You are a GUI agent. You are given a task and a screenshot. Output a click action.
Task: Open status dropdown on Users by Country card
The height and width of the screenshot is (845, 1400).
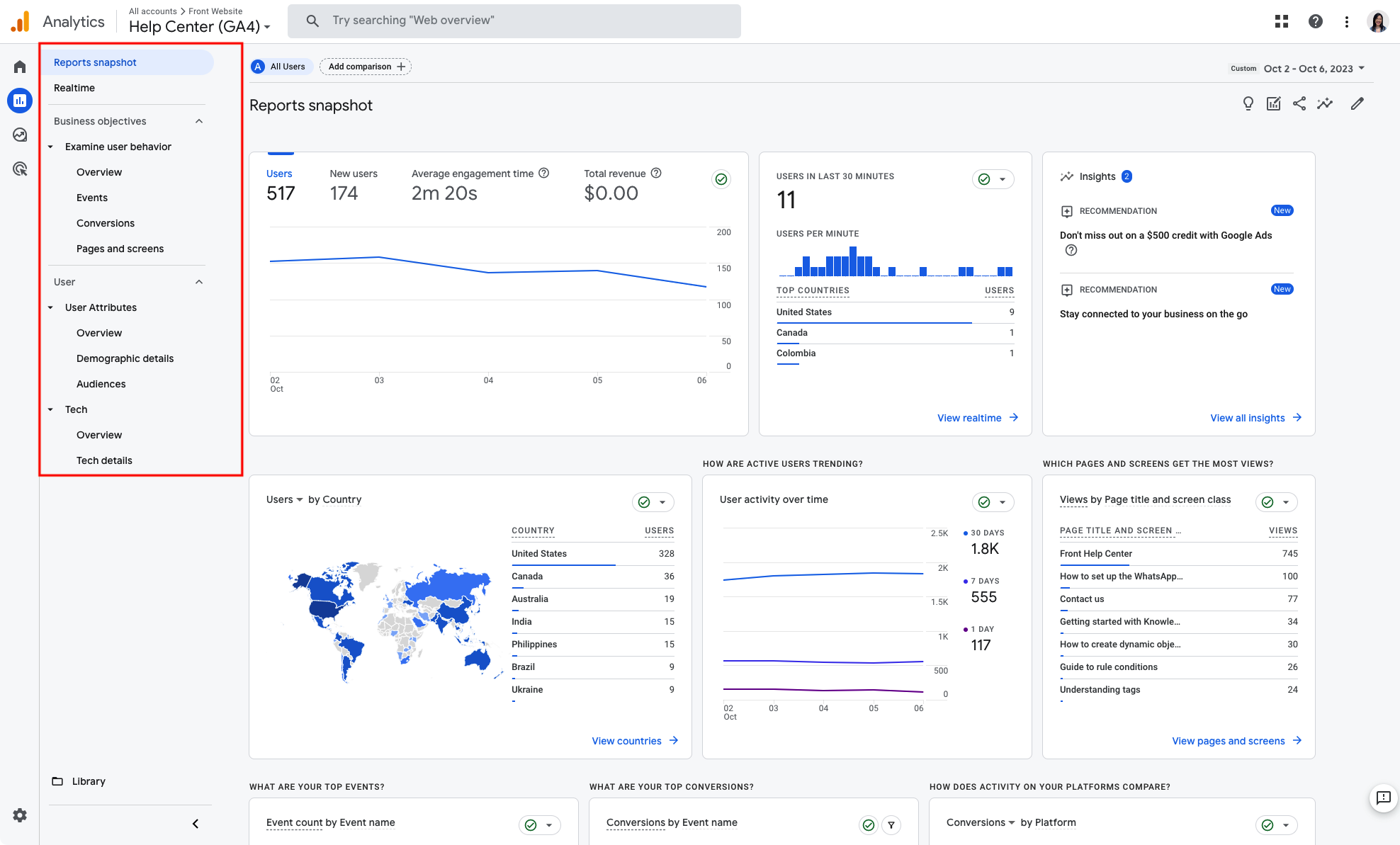(653, 502)
